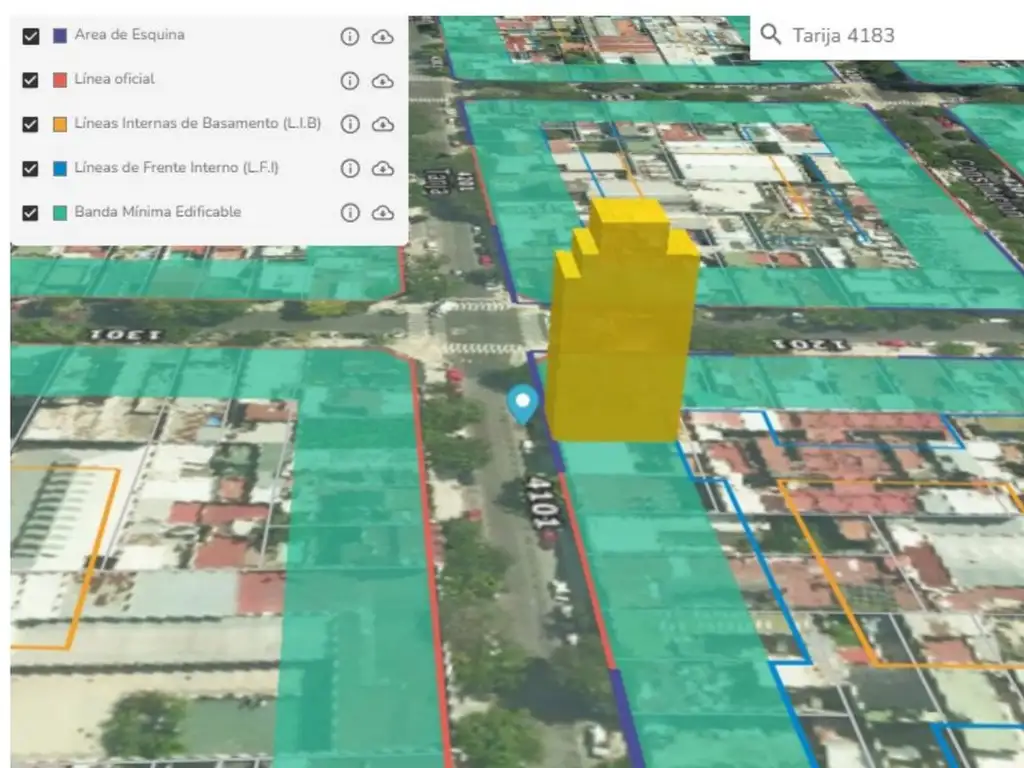Turn off Banda Mínima Edificable checkbox

31,212
